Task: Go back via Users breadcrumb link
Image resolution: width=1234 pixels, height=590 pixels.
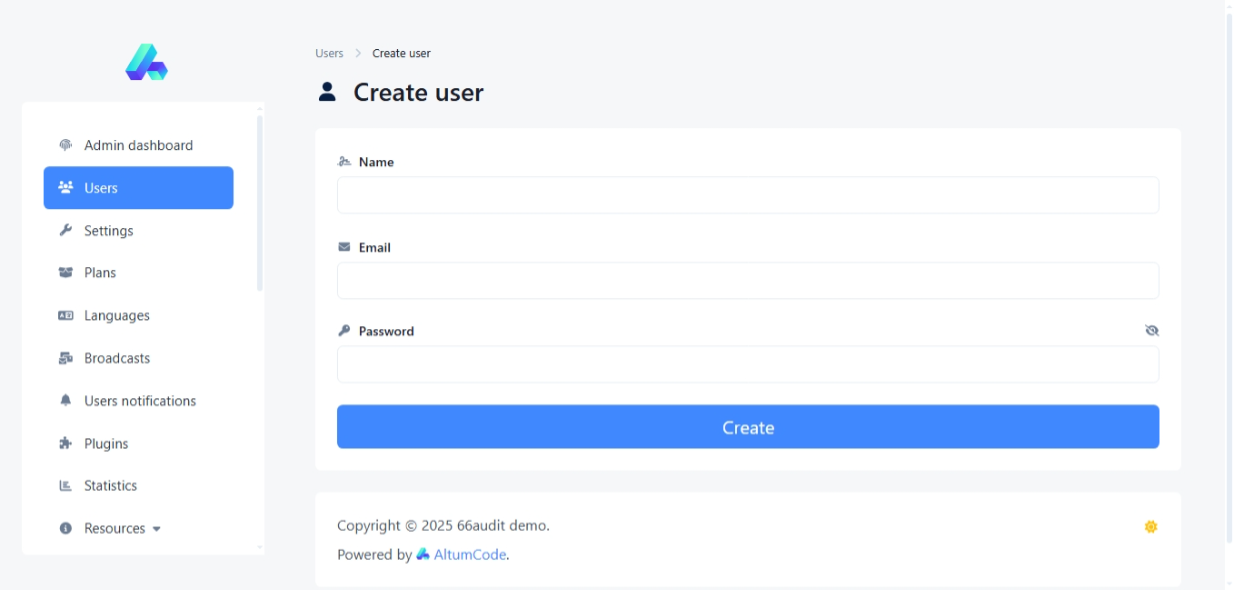Action: point(329,53)
